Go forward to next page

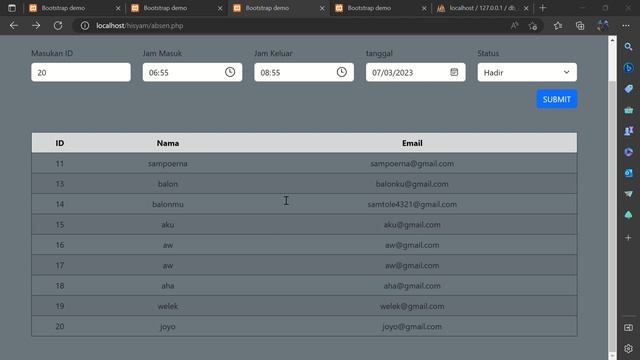pyautogui.click(x=36, y=26)
